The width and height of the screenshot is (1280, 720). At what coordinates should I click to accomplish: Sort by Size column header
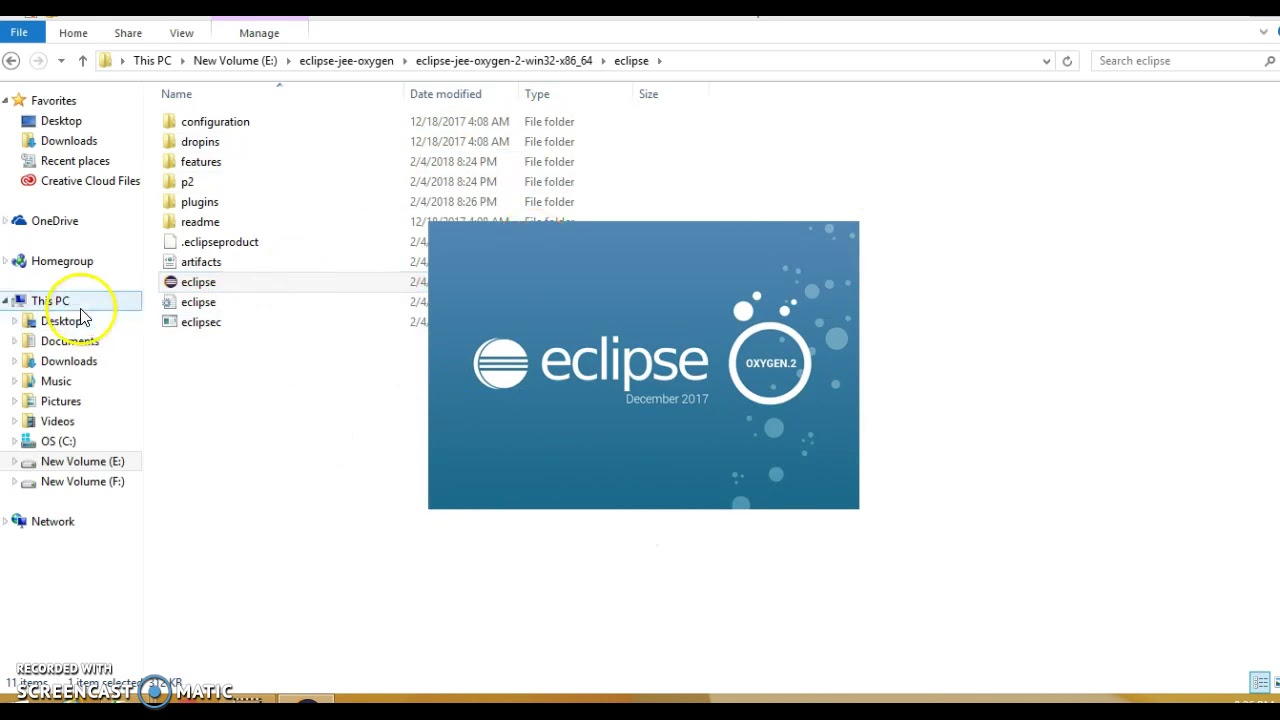(x=648, y=94)
